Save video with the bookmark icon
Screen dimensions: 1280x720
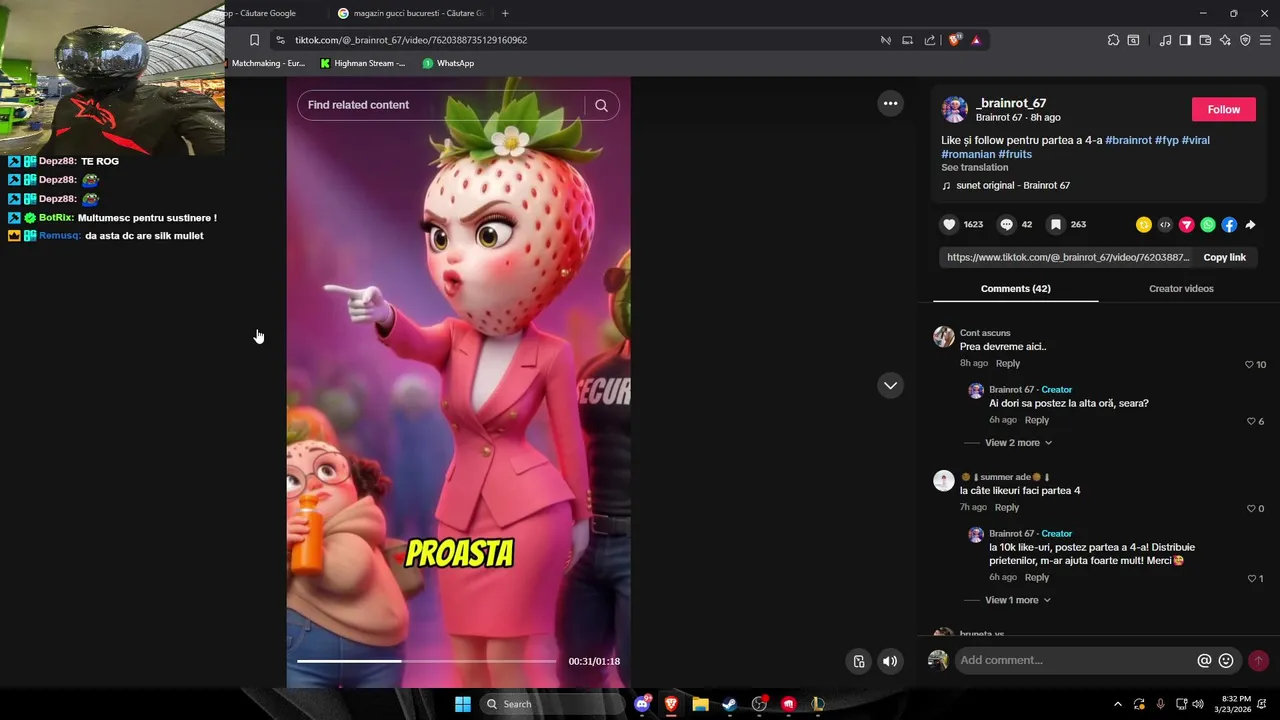pos(1056,225)
